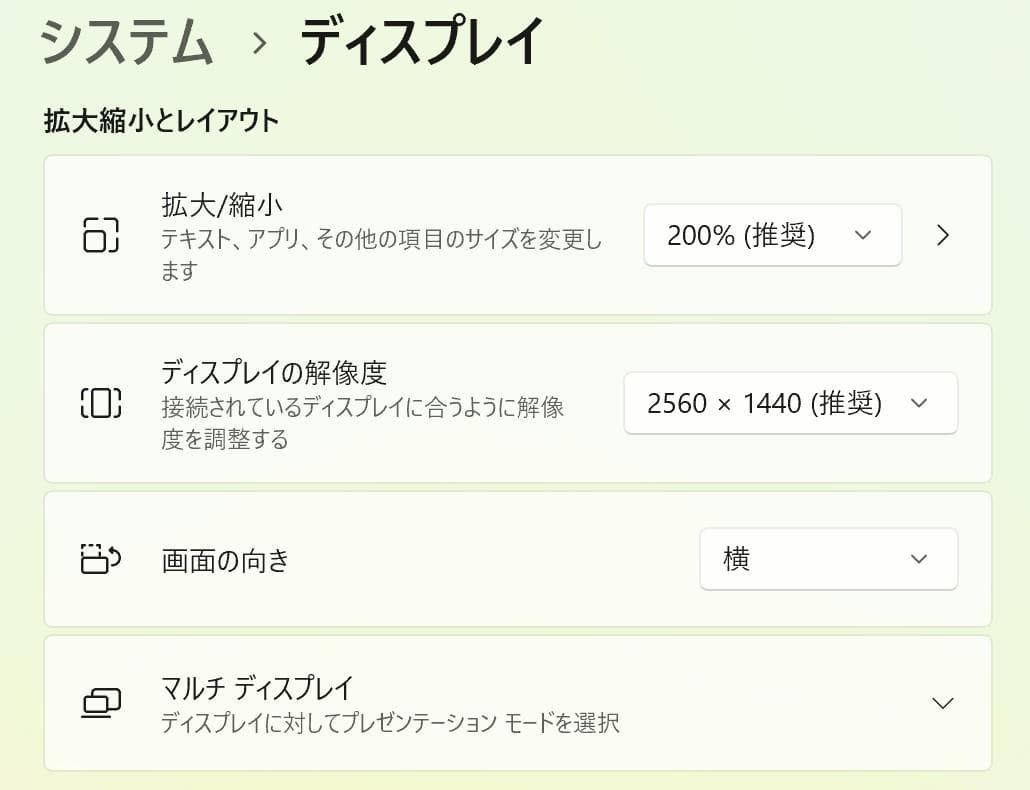Select the 画面の向き row label
The width and height of the screenshot is (1030, 790).
[225, 560]
